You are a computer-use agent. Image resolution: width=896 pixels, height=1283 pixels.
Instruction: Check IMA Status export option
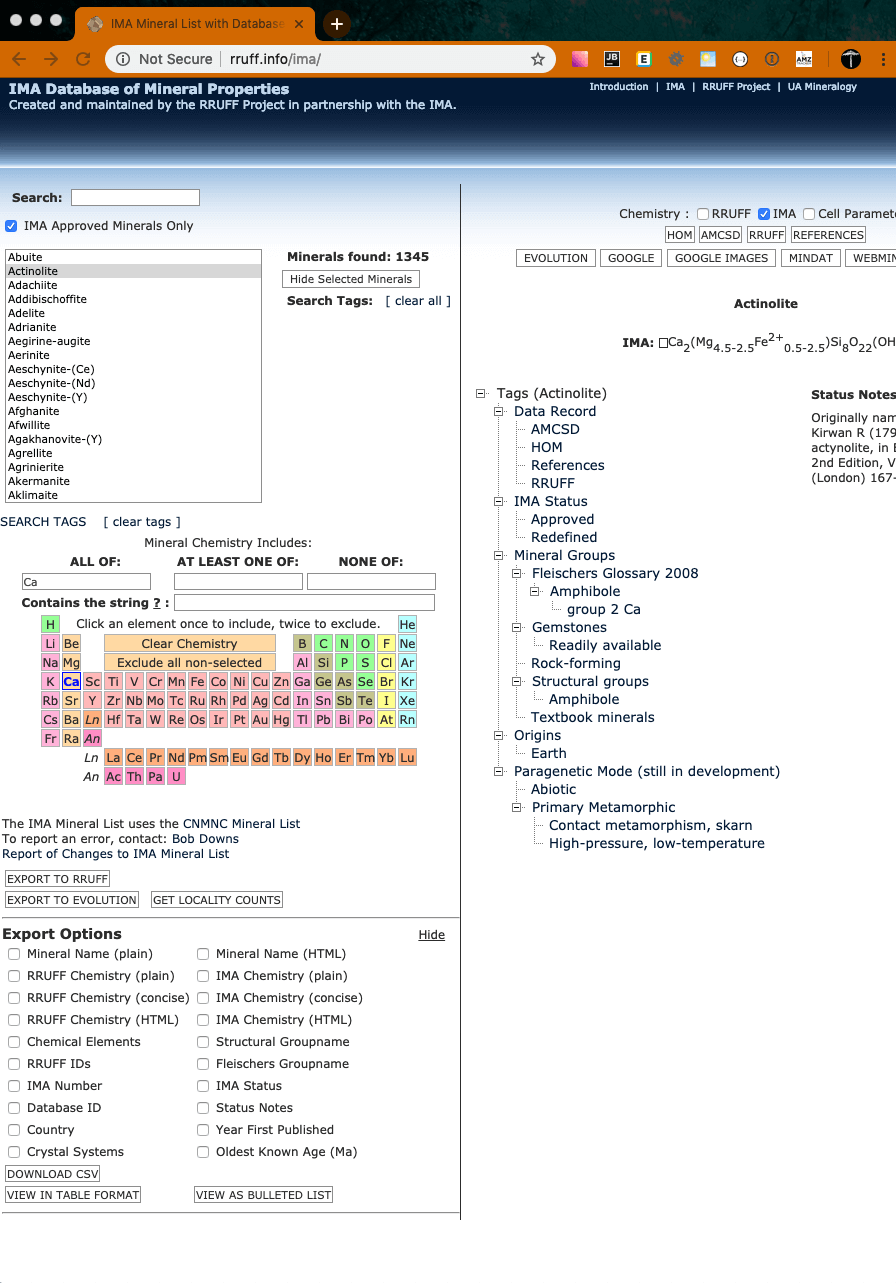pos(203,1086)
